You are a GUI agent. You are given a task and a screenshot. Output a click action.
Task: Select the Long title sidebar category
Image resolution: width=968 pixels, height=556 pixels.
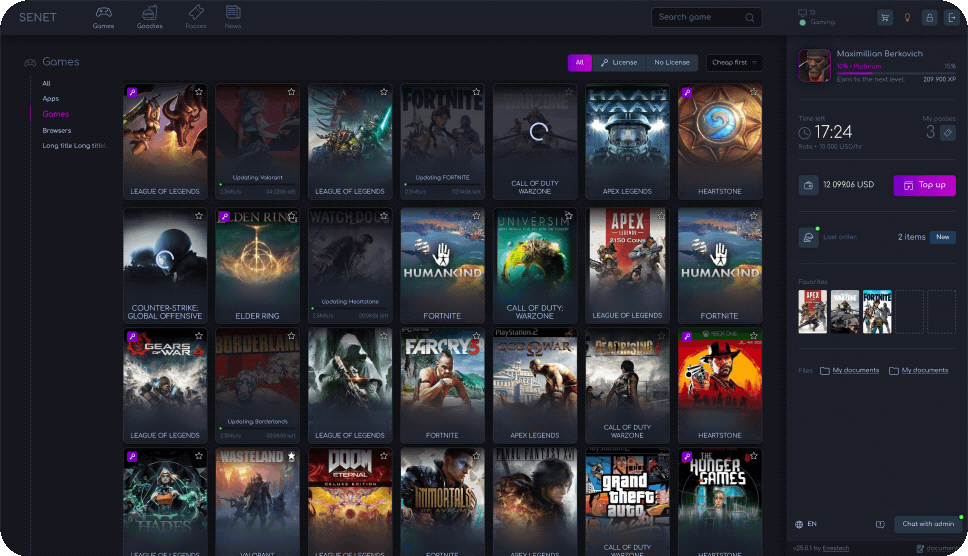point(75,146)
